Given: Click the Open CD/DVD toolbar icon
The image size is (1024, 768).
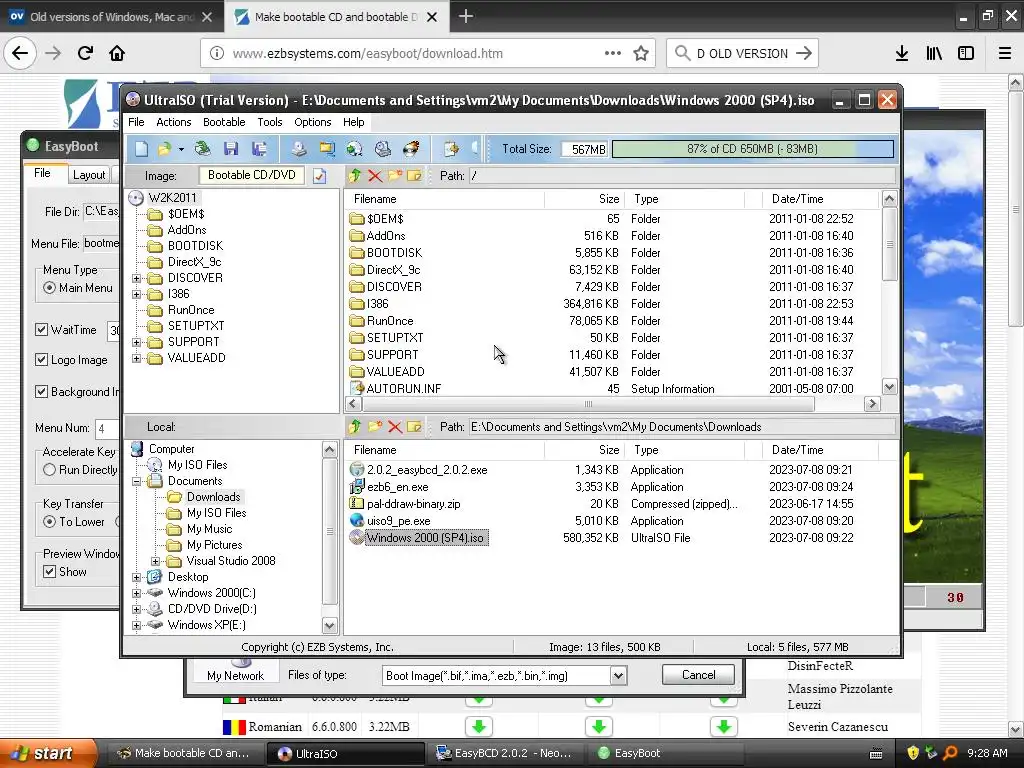Looking at the screenshot, I should pos(203,149).
